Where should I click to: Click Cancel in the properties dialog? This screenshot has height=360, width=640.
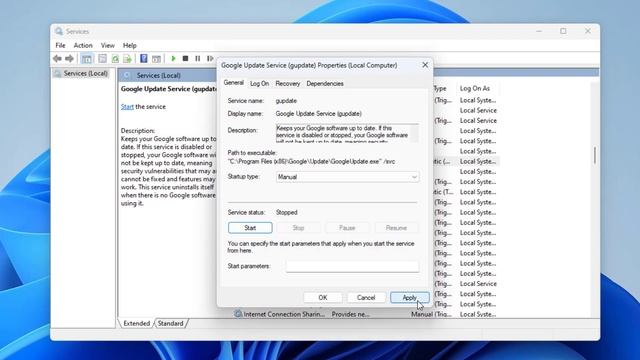pos(366,298)
